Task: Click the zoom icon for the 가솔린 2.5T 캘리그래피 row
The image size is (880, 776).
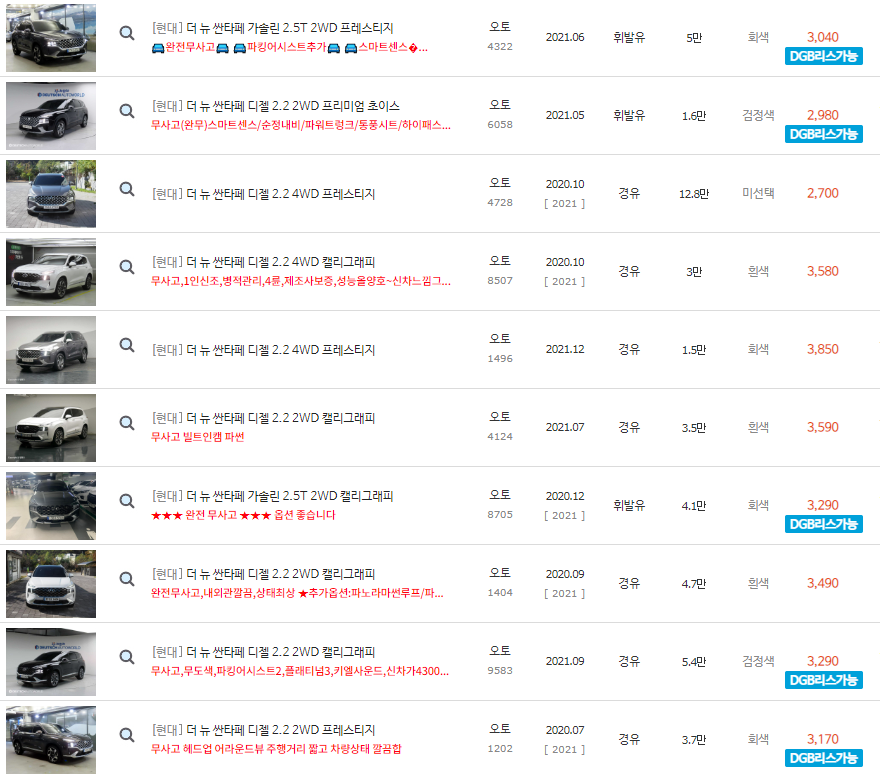Action: (126, 501)
